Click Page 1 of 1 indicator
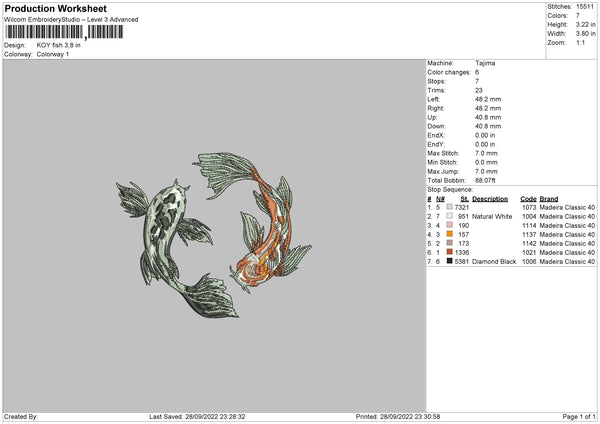Screen dimensions: 600x424 [579, 416]
